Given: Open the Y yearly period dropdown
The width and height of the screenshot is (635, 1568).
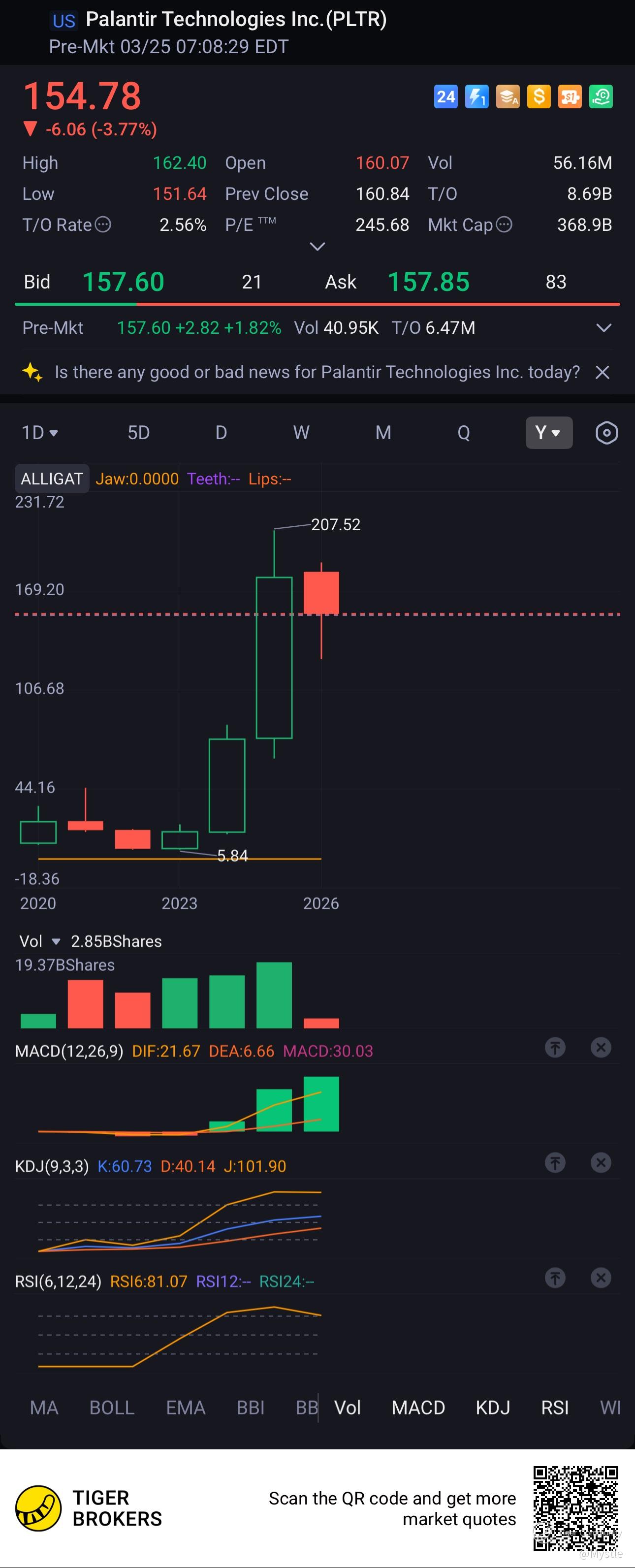Looking at the screenshot, I should click(548, 433).
